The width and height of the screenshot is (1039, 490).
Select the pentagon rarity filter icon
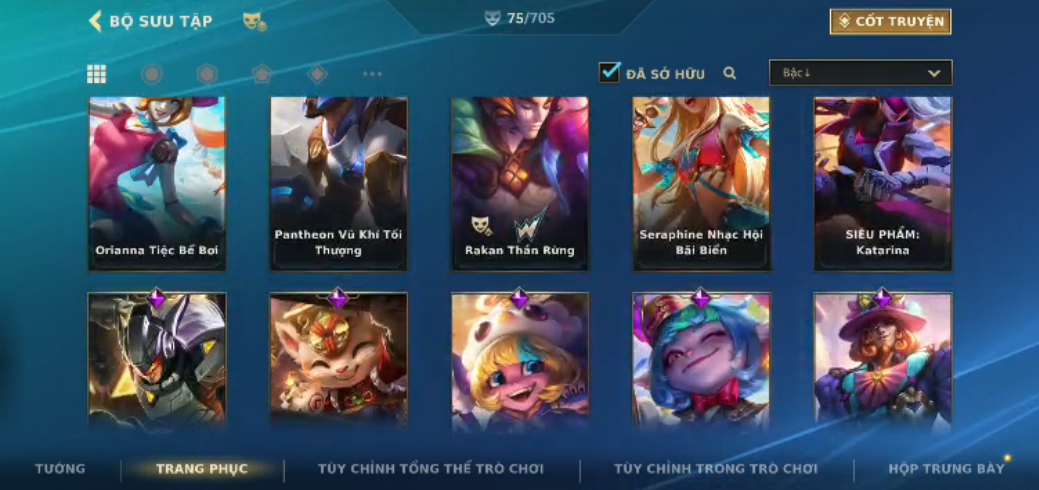tap(262, 74)
